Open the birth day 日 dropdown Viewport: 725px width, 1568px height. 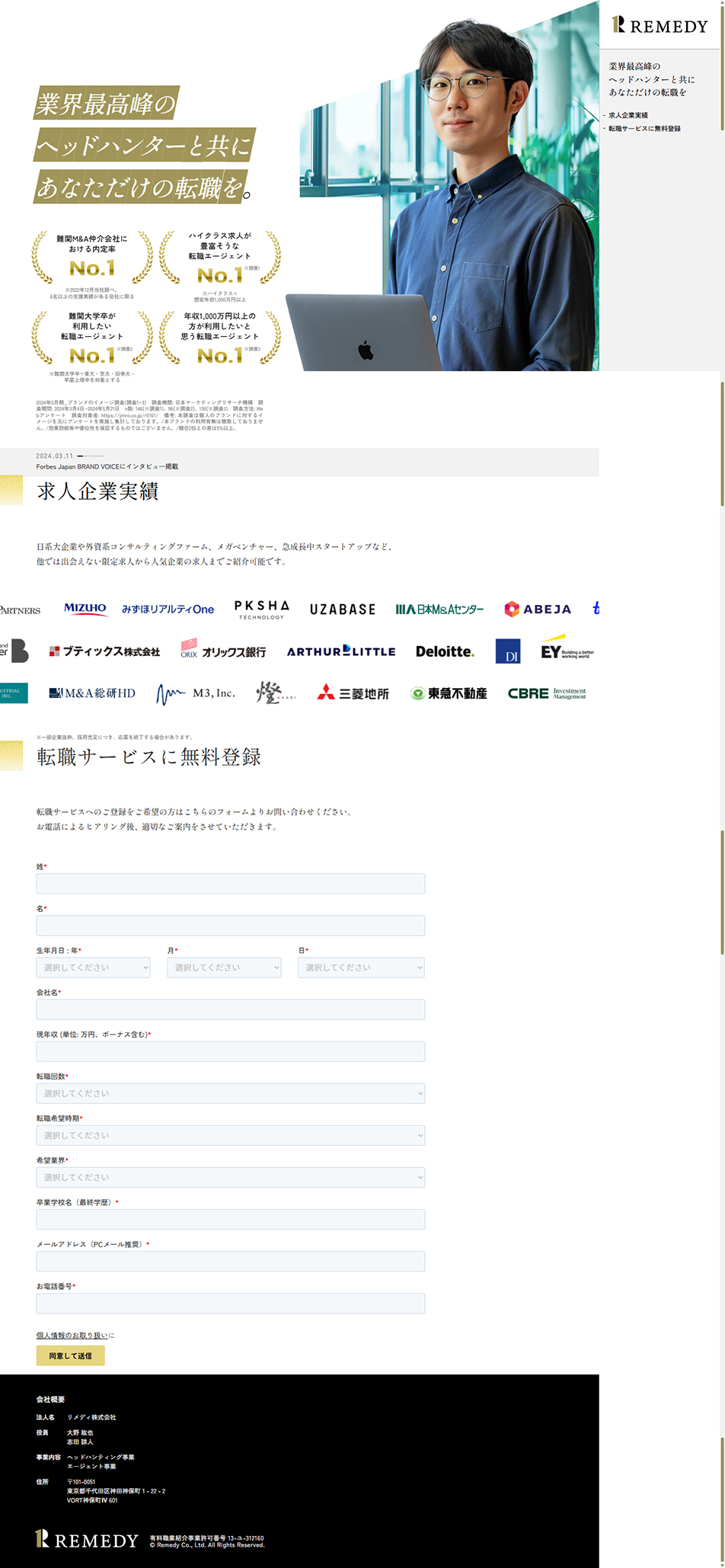point(361,968)
